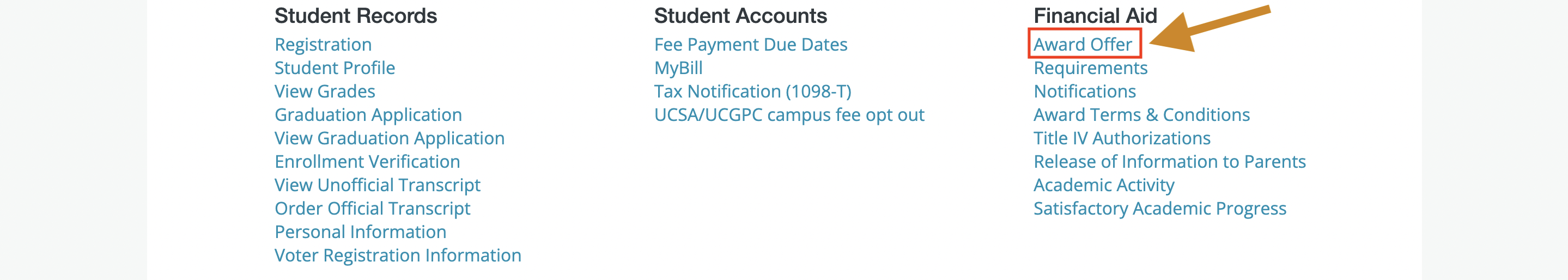Open the Registration link
This screenshot has width=1568, height=280.
tap(323, 45)
